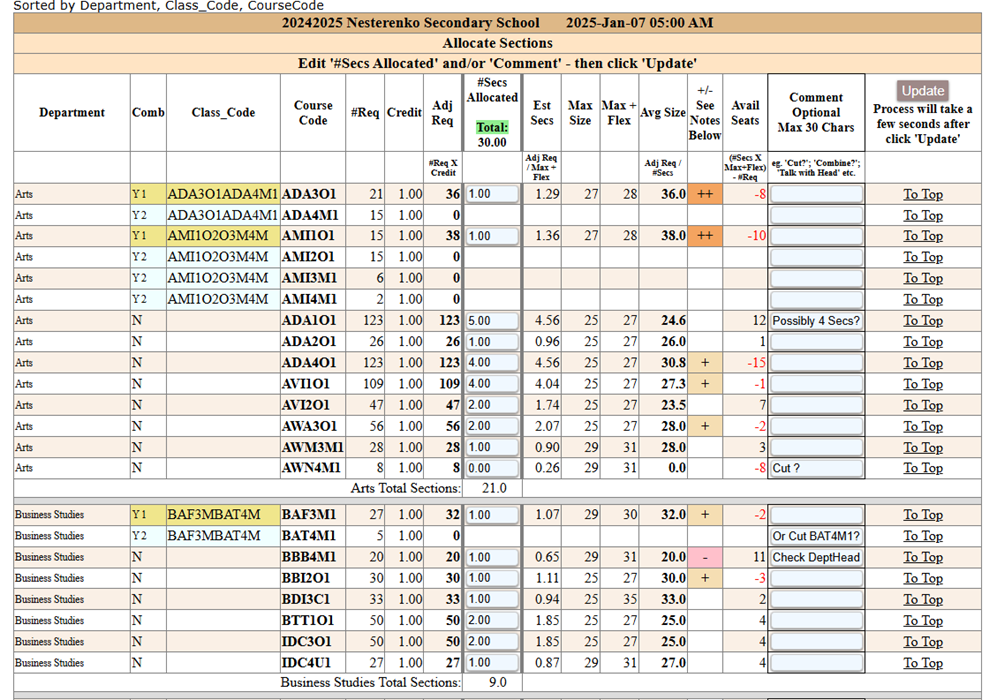Click 'To Top' link in BAF3M1 row
Viewport: 1000px width, 700px height.
point(922,515)
